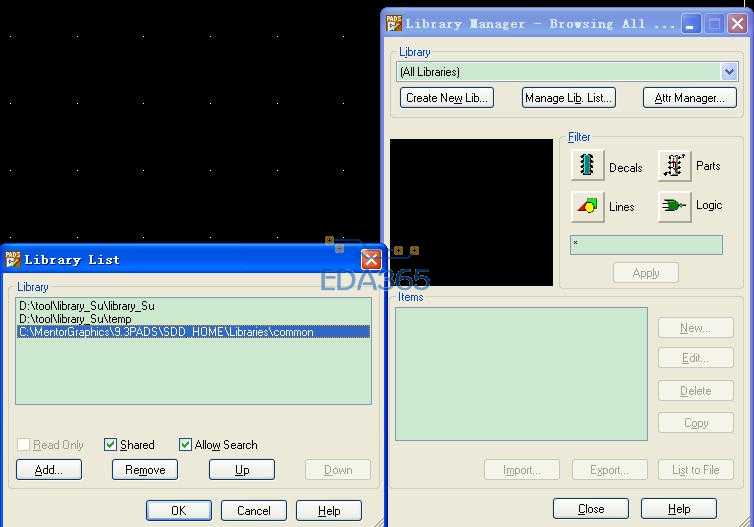Minimize the Library Manager window
Viewport: 754px width, 527px height.
click(x=691, y=23)
